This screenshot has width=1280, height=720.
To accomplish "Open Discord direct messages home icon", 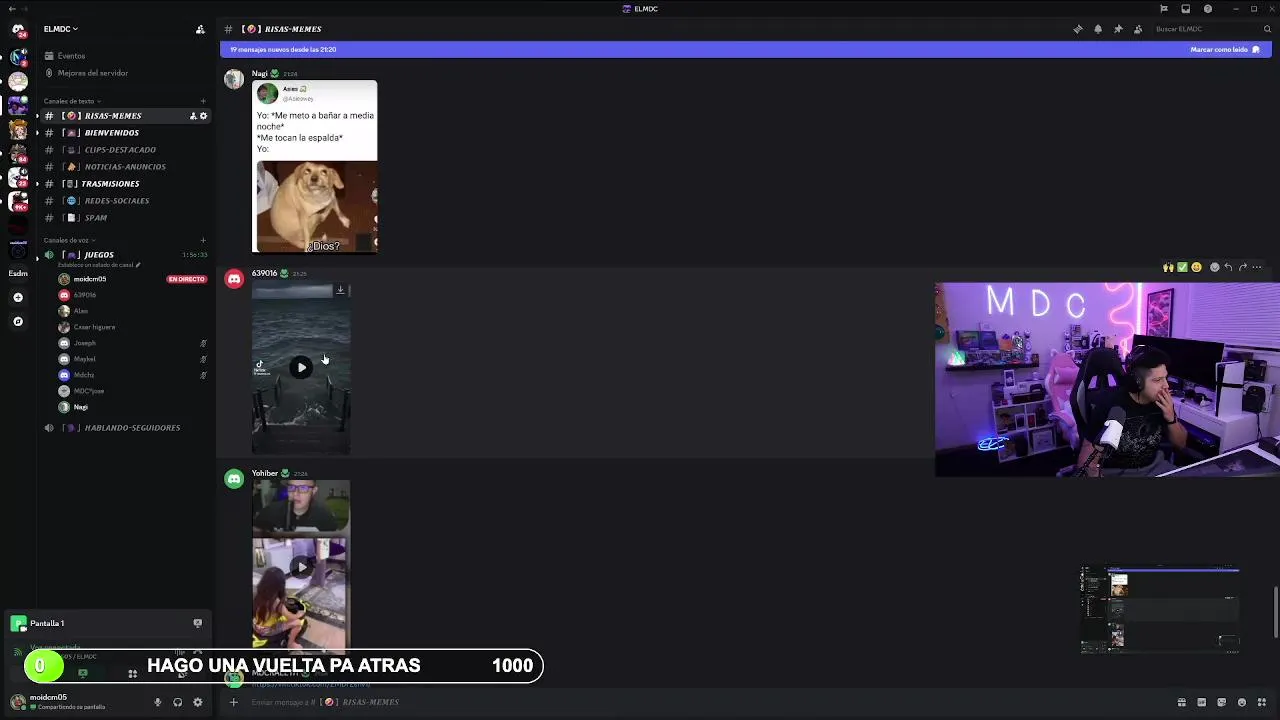I will pyautogui.click(x=18, y=30).
